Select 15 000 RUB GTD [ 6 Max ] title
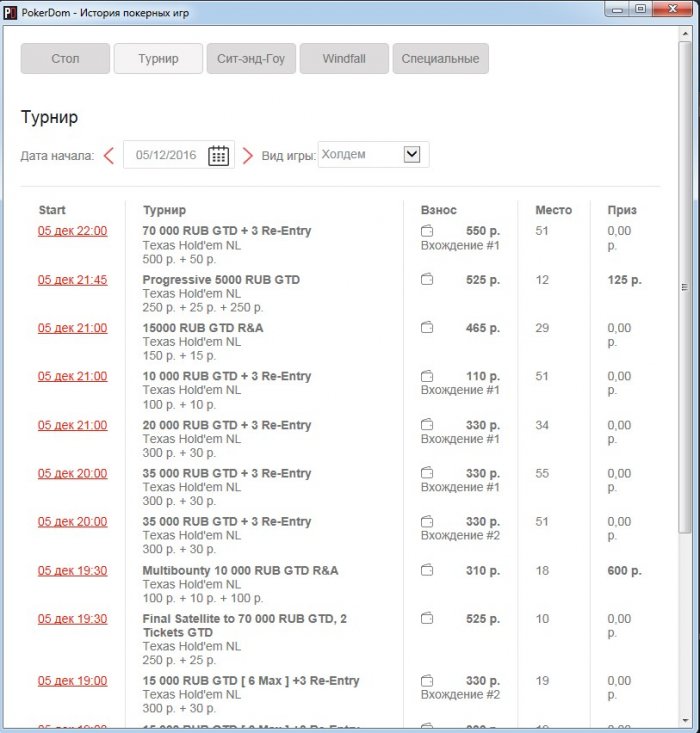The image size is (700, 733). click(x=251, y=681)
